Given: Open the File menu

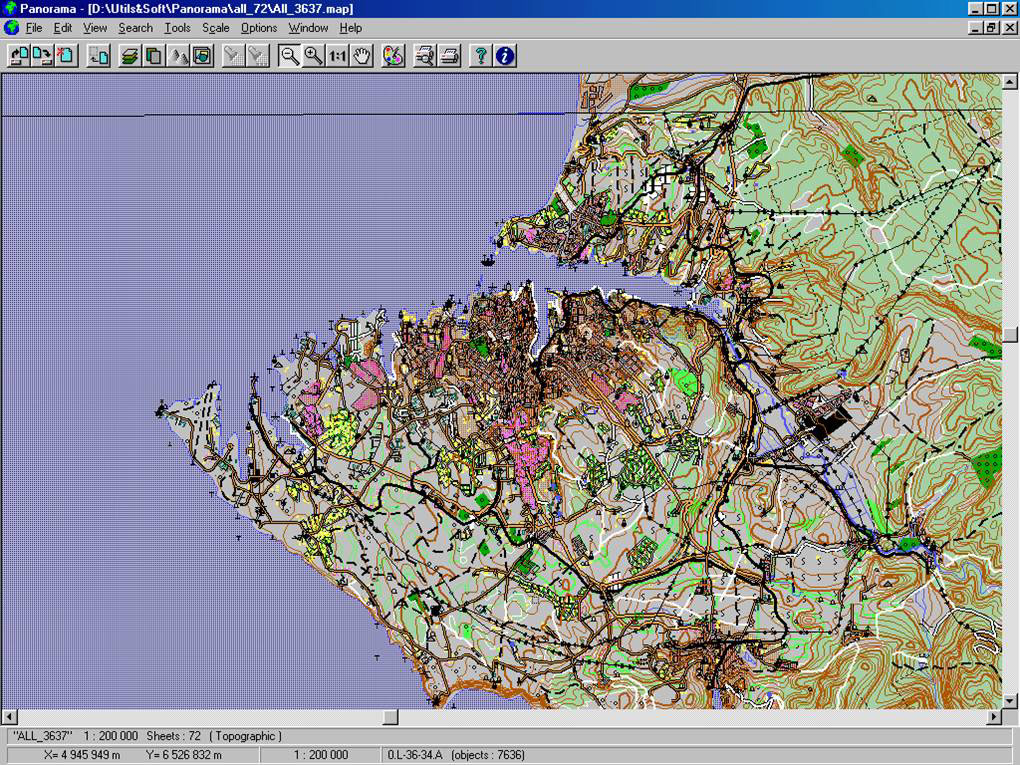Looking at the screenshot, I should click(34, 28).
